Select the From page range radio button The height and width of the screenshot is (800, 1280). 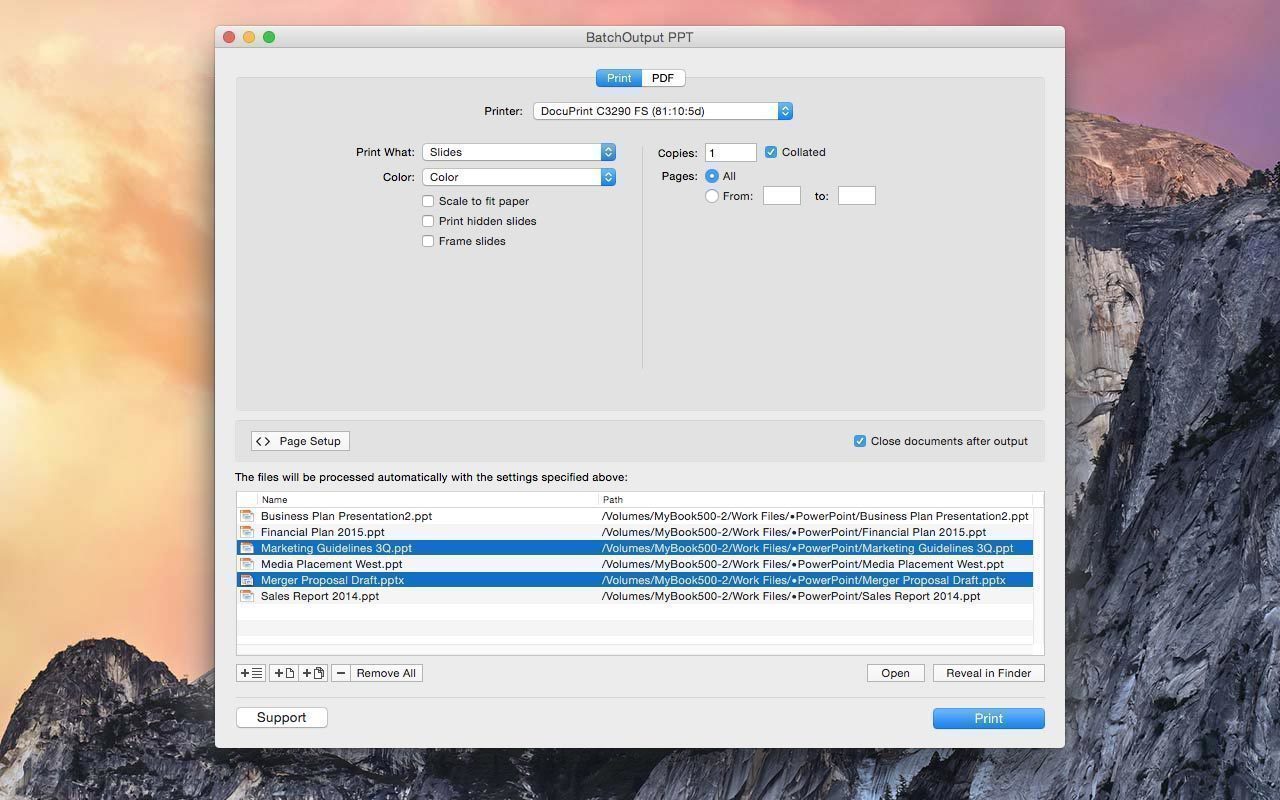coord(712,196)
